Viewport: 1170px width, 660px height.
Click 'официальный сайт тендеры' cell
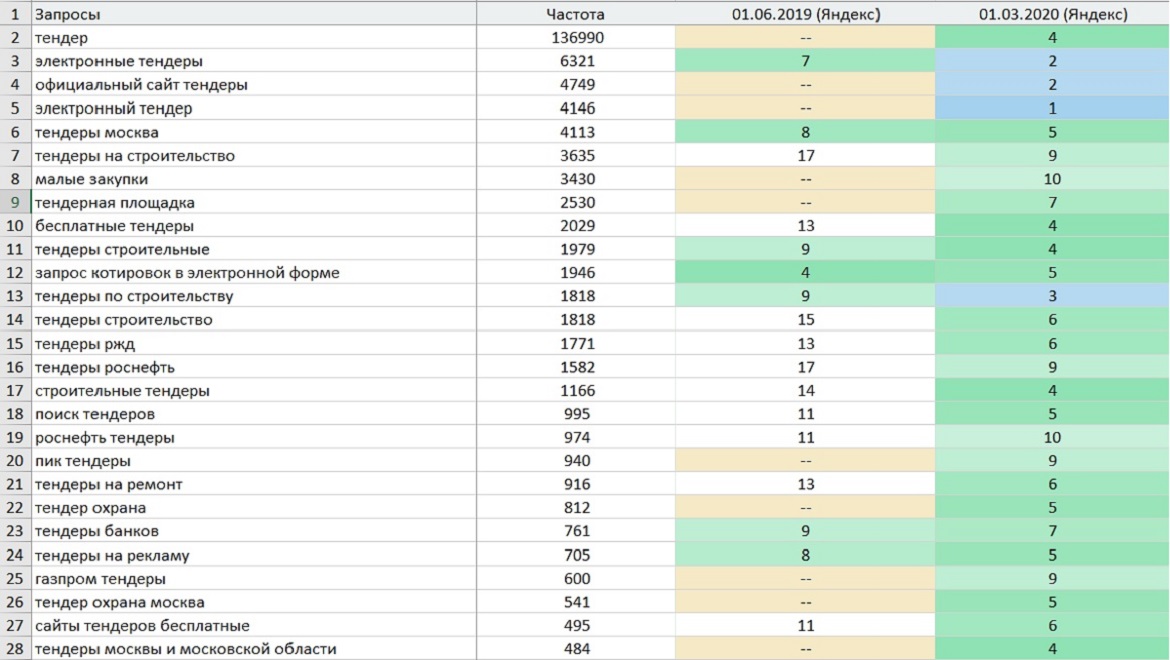[x=254, y=84]
